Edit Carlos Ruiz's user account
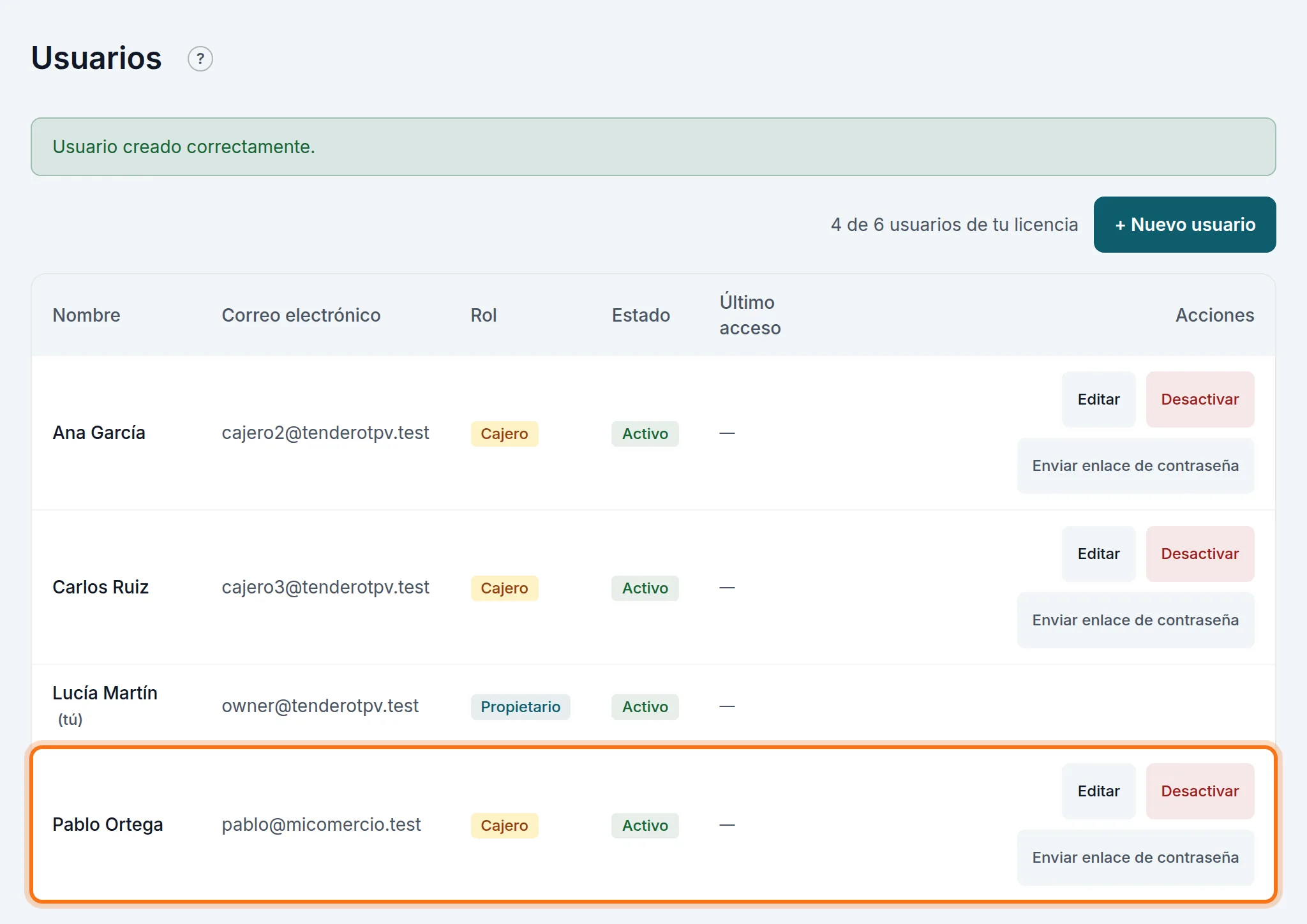The image size is (1307, 924). 1098,554
